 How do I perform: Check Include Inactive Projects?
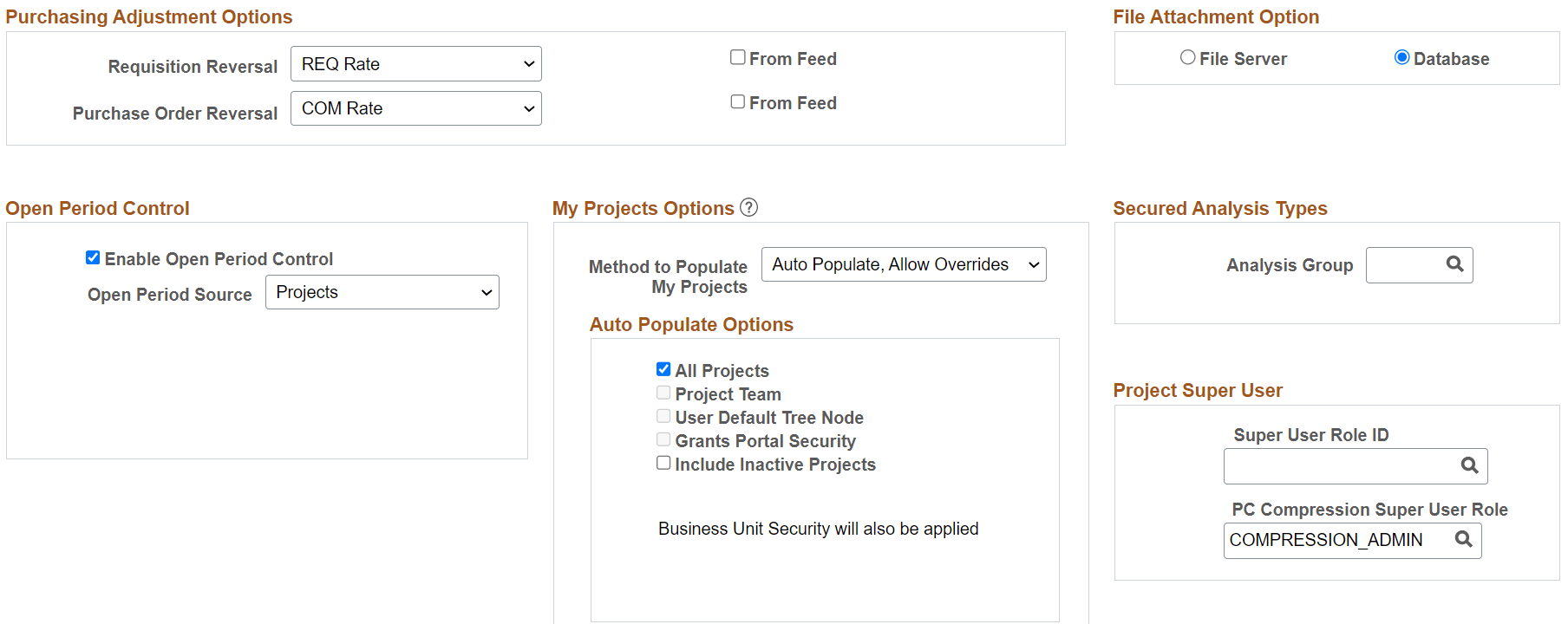[x=663, y=462]
